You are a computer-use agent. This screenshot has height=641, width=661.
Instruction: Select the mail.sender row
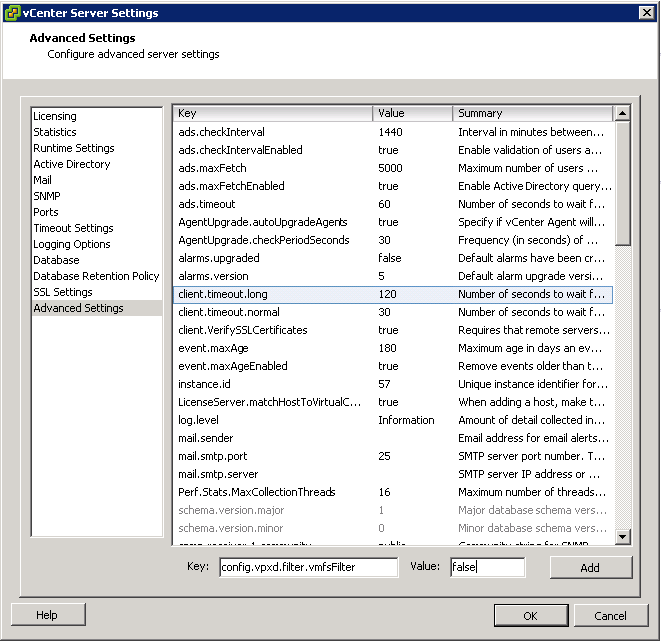(393, 439)
